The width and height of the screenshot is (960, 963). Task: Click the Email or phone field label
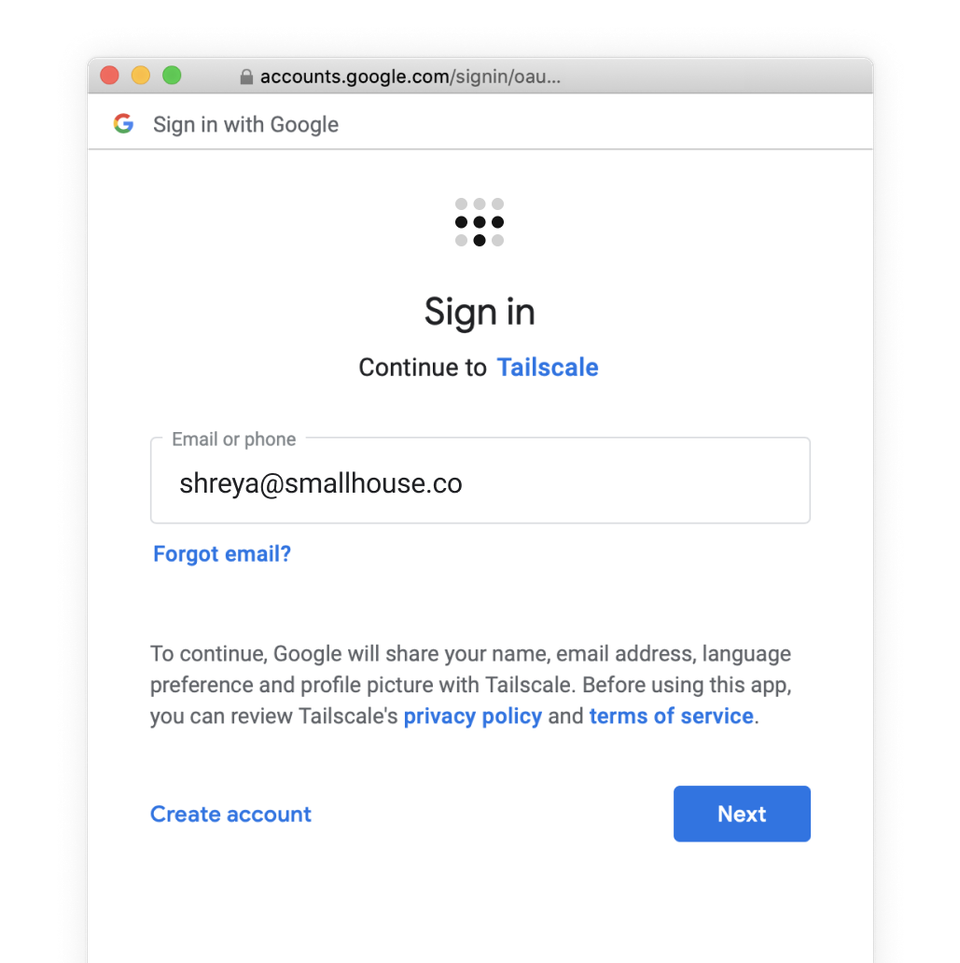tap(234, 439)
